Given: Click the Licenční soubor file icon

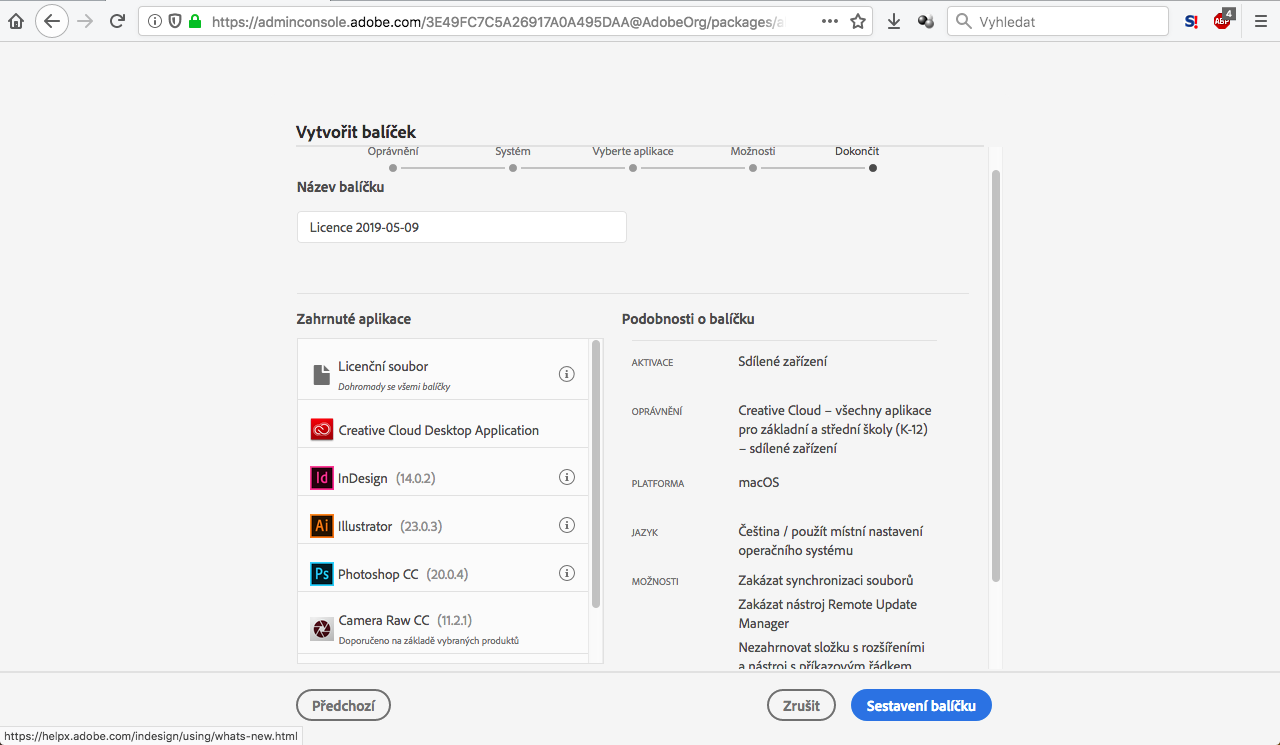Looking at the screenshot, I should (x=321, y=374).
